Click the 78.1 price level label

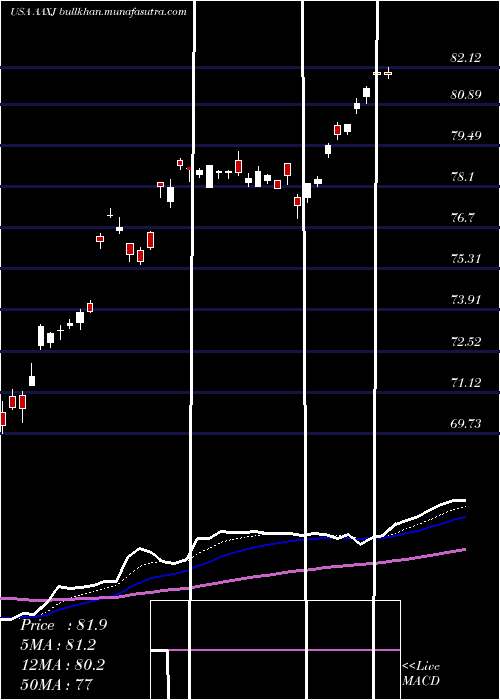click(462, 177)
